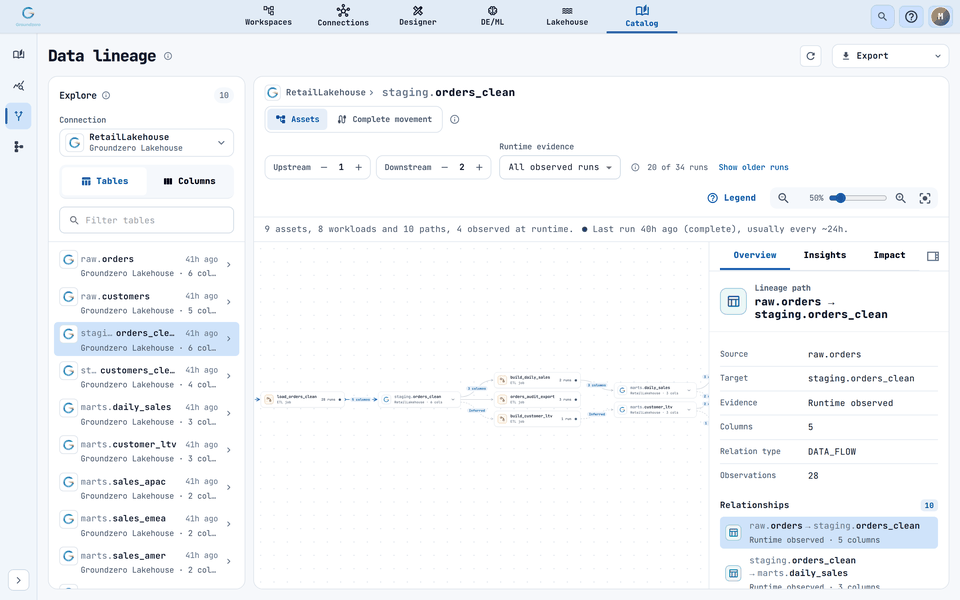
Task: Open the Lakehouse top navigation tab
Action: [x=567, y=16]
